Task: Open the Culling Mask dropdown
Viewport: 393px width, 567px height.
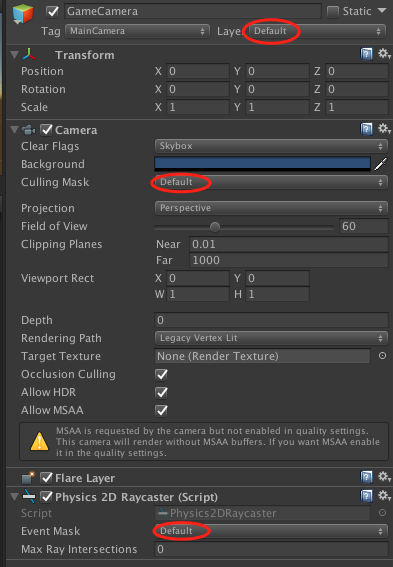Action: tap(271, 182)
